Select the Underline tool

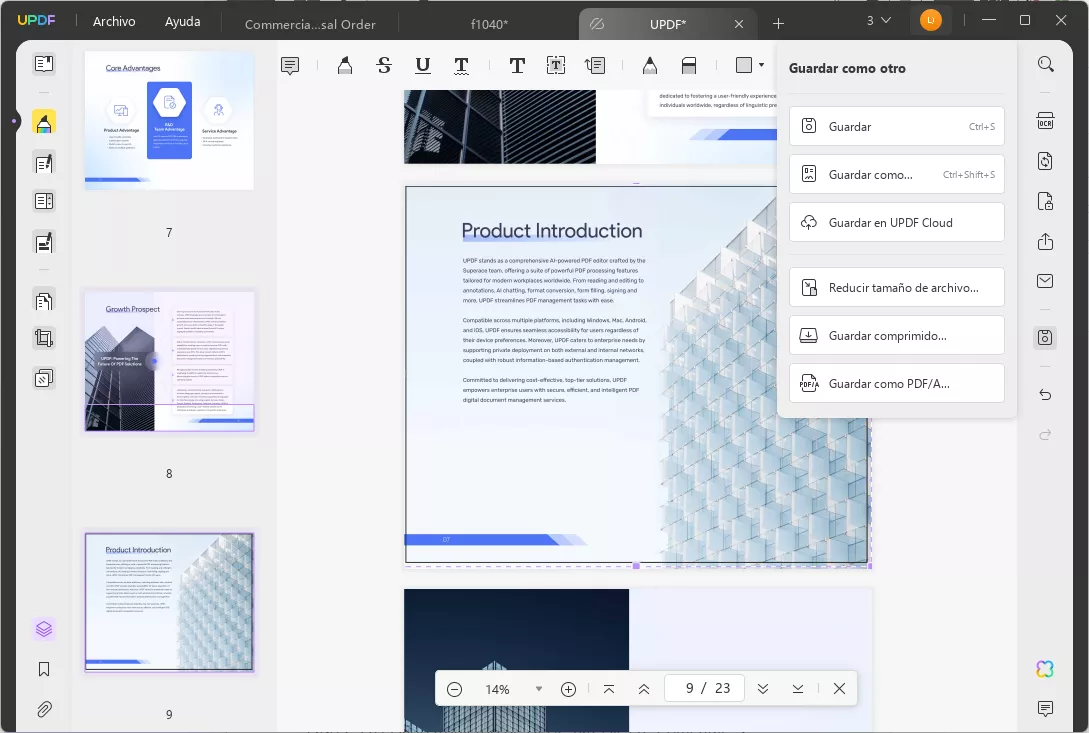[x=422, y=65]
